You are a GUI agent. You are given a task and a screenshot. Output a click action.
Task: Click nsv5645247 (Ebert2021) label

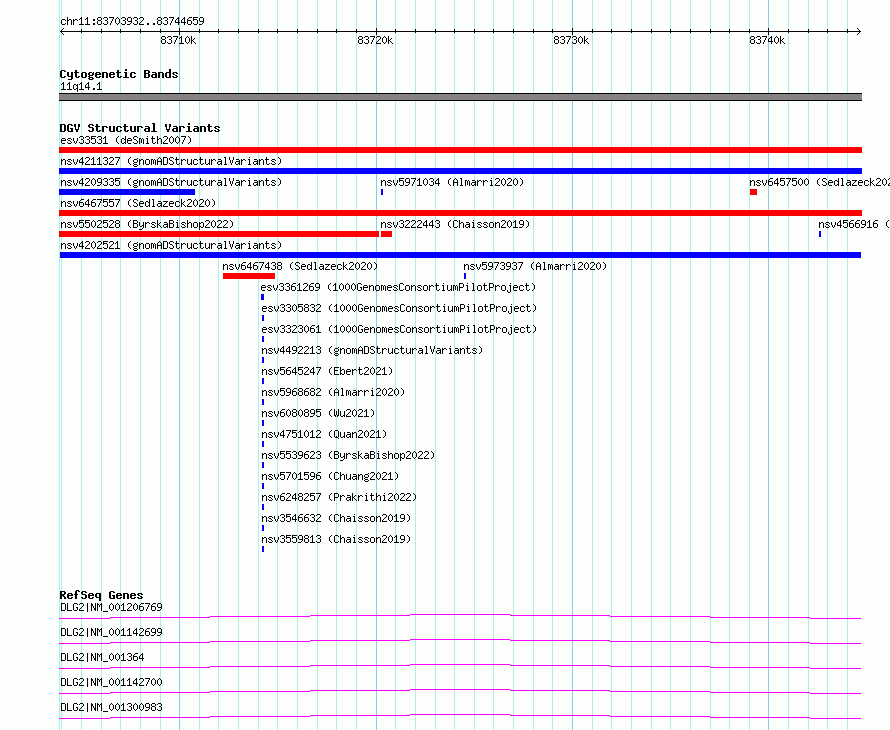point(327,371)
